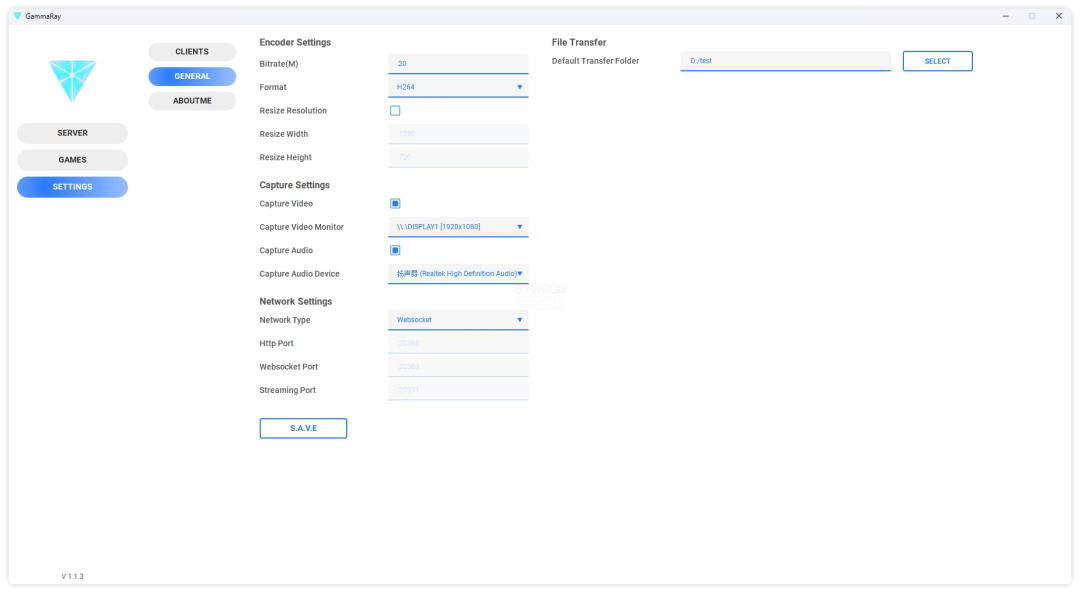The width and height of the screenshot is (1080, 593).
Task: Edit the Bitrate(M) field
Action: coord(458,63)
